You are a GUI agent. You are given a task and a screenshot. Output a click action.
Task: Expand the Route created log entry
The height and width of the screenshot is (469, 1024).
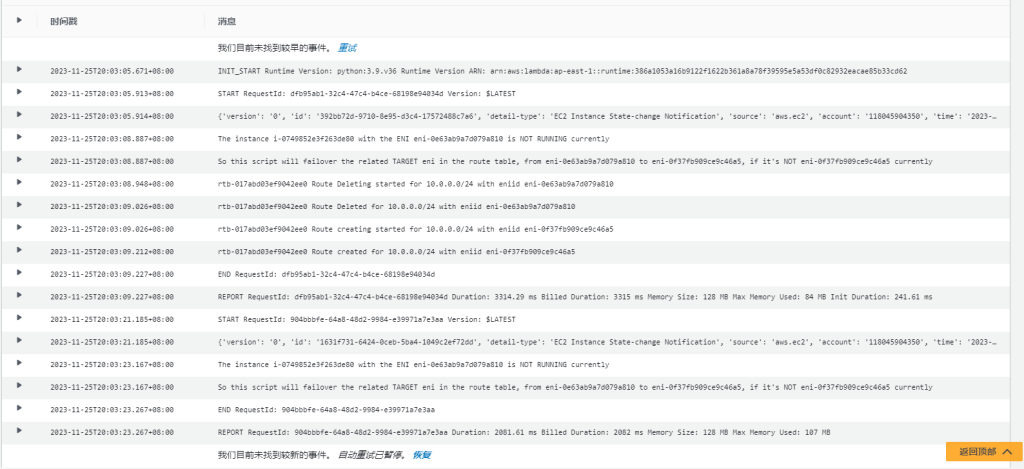(19, 251)
